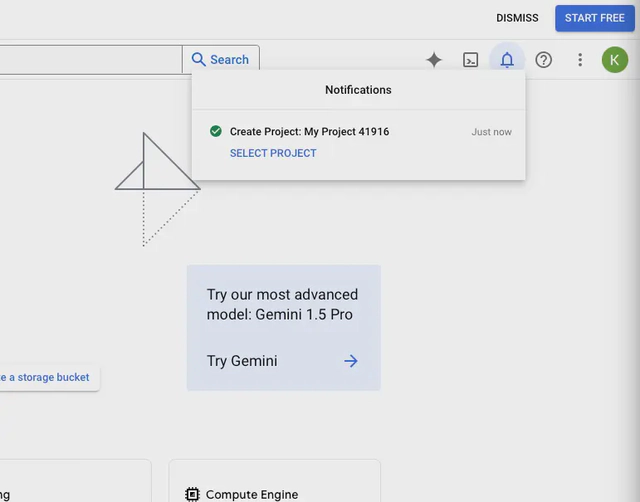This screenshot has height=502, width=640.
Task: Click the Try Gemini arrow icon
Action: pos(351,361)
